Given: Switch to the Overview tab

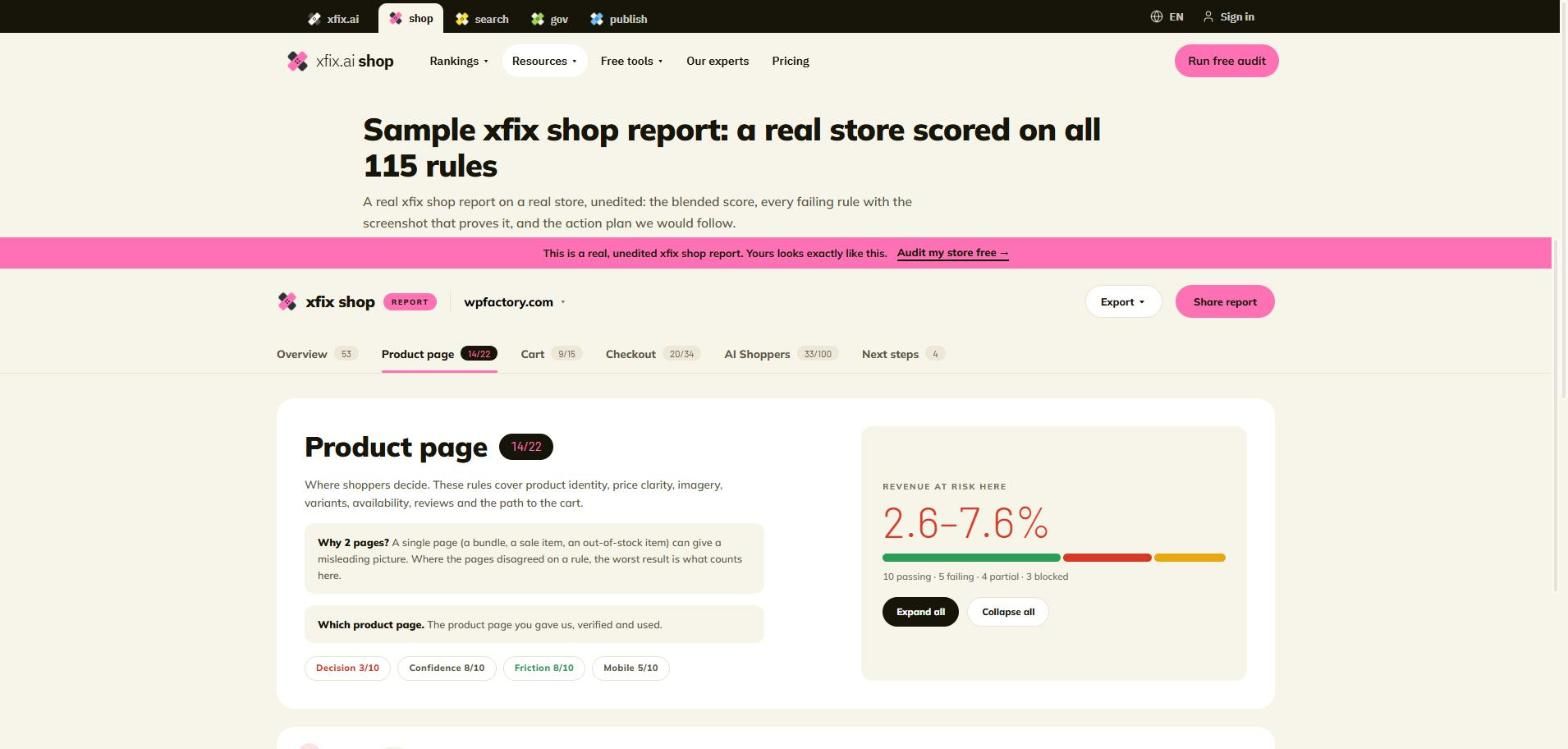Looking at the screenshot, I should 317,354.
